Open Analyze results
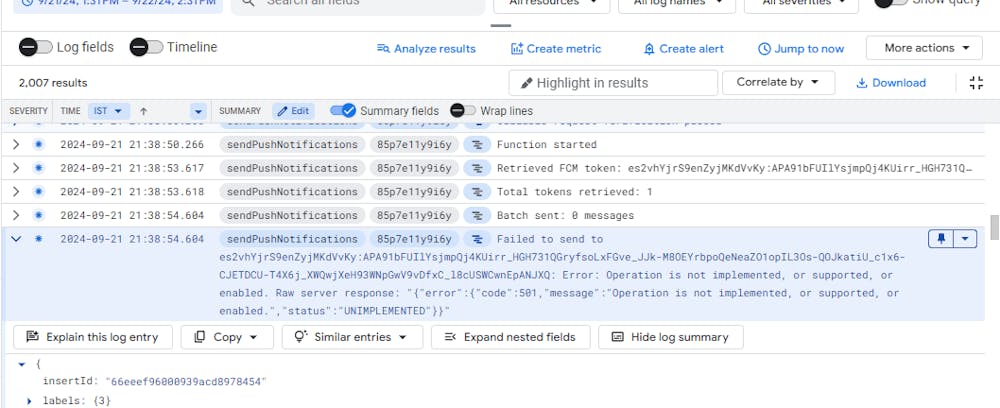 (426, 48)
